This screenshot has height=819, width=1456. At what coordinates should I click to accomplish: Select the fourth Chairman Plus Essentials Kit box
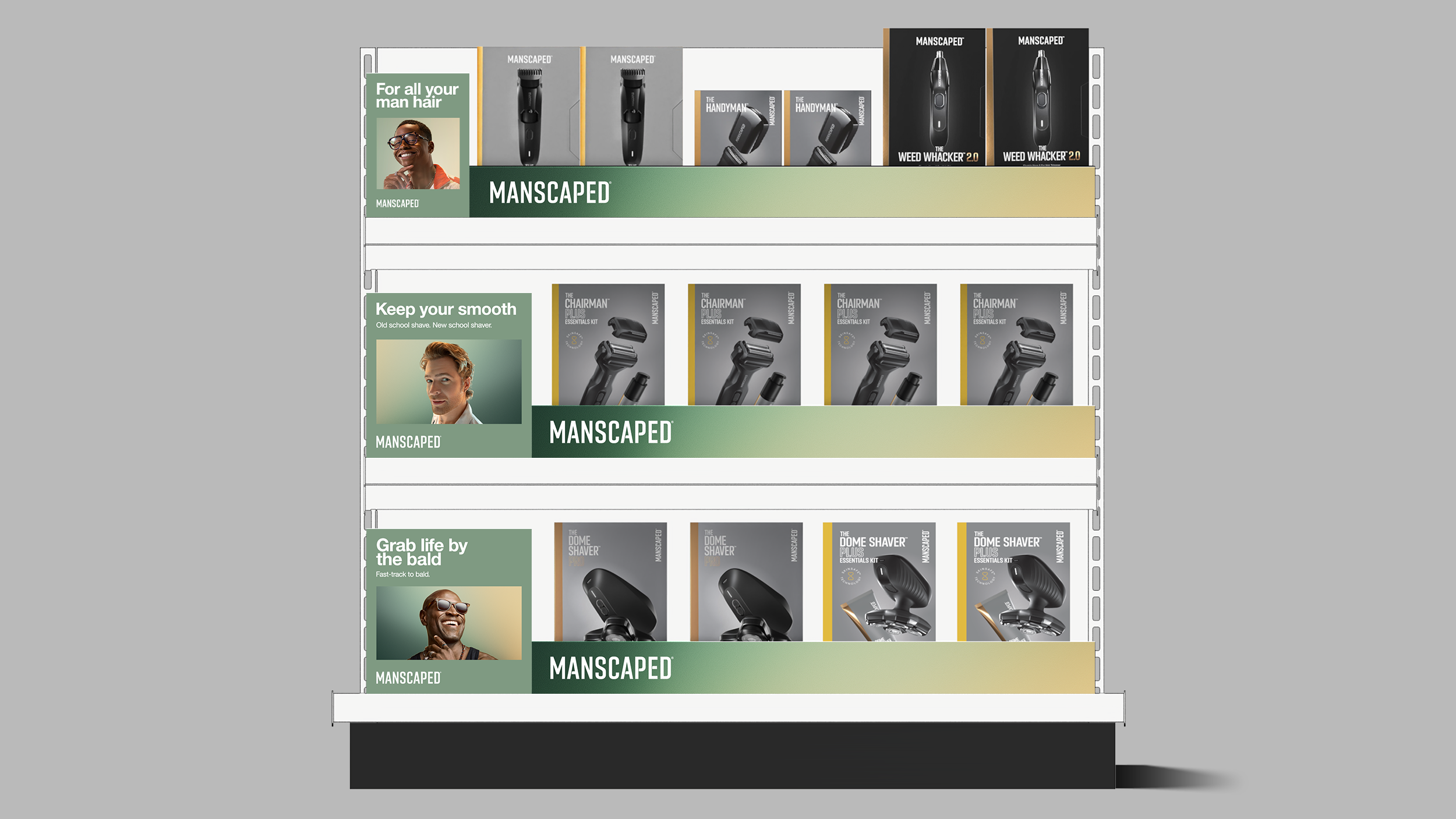(1016, 345)
